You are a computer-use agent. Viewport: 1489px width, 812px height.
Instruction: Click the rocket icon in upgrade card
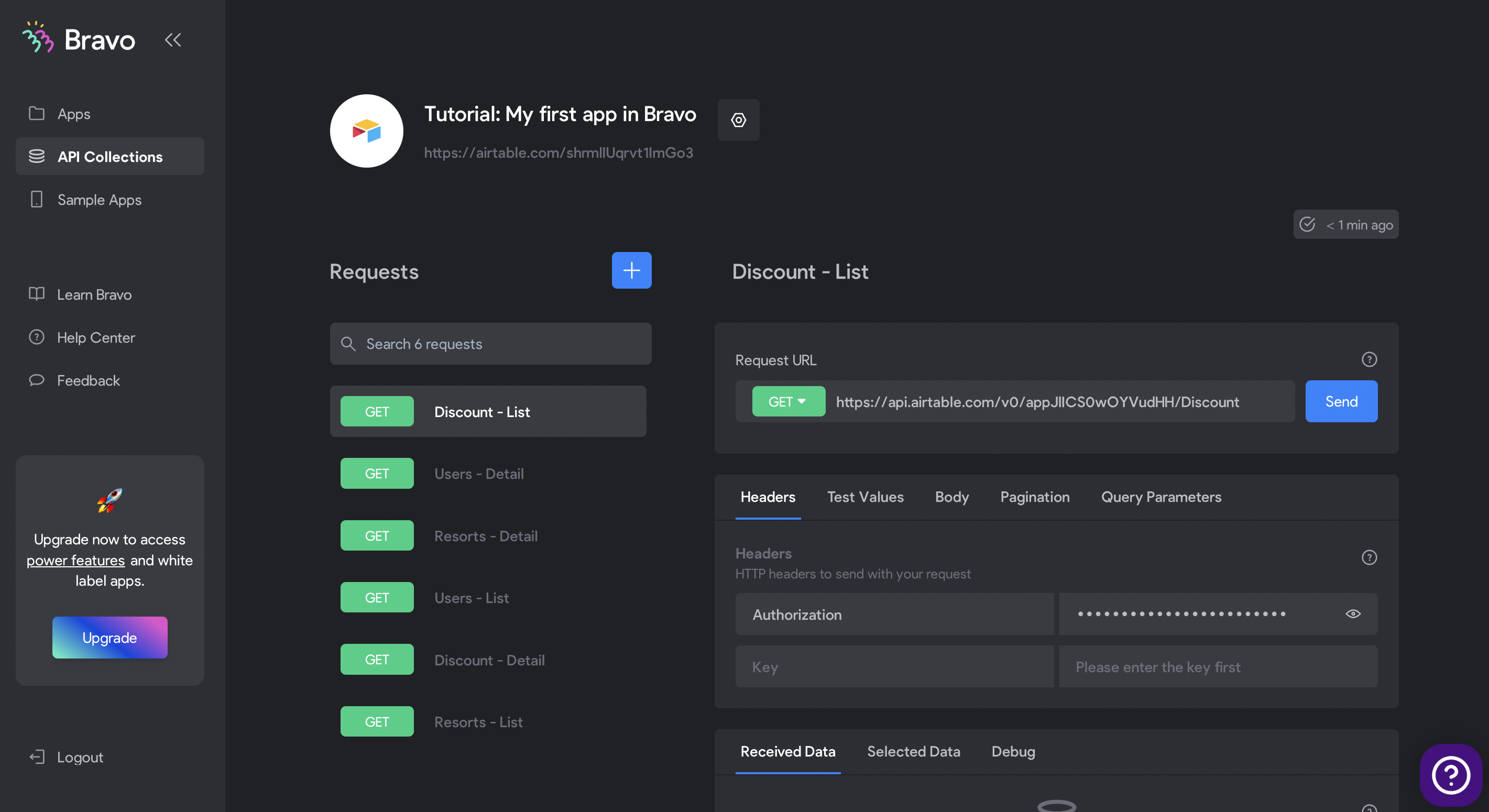[110, 500]
